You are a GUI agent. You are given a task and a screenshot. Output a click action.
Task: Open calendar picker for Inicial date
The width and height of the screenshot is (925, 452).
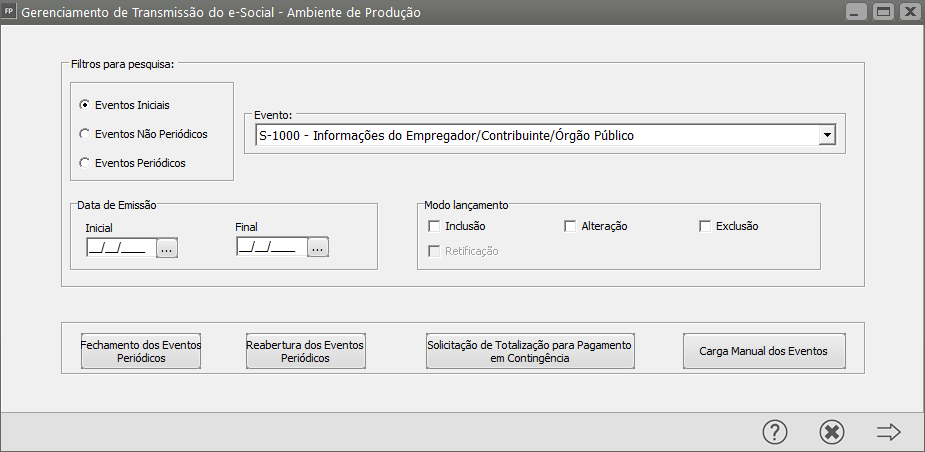[x=167, y=247]
